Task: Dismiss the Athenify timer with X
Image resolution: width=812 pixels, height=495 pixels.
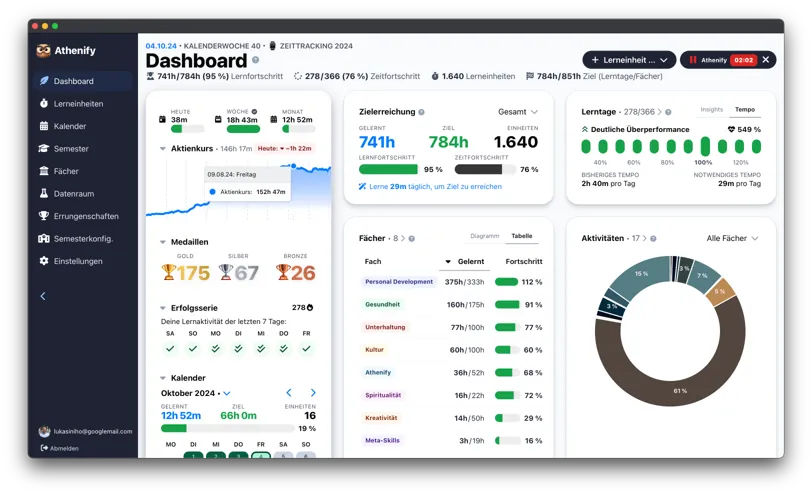Action: 766,60
